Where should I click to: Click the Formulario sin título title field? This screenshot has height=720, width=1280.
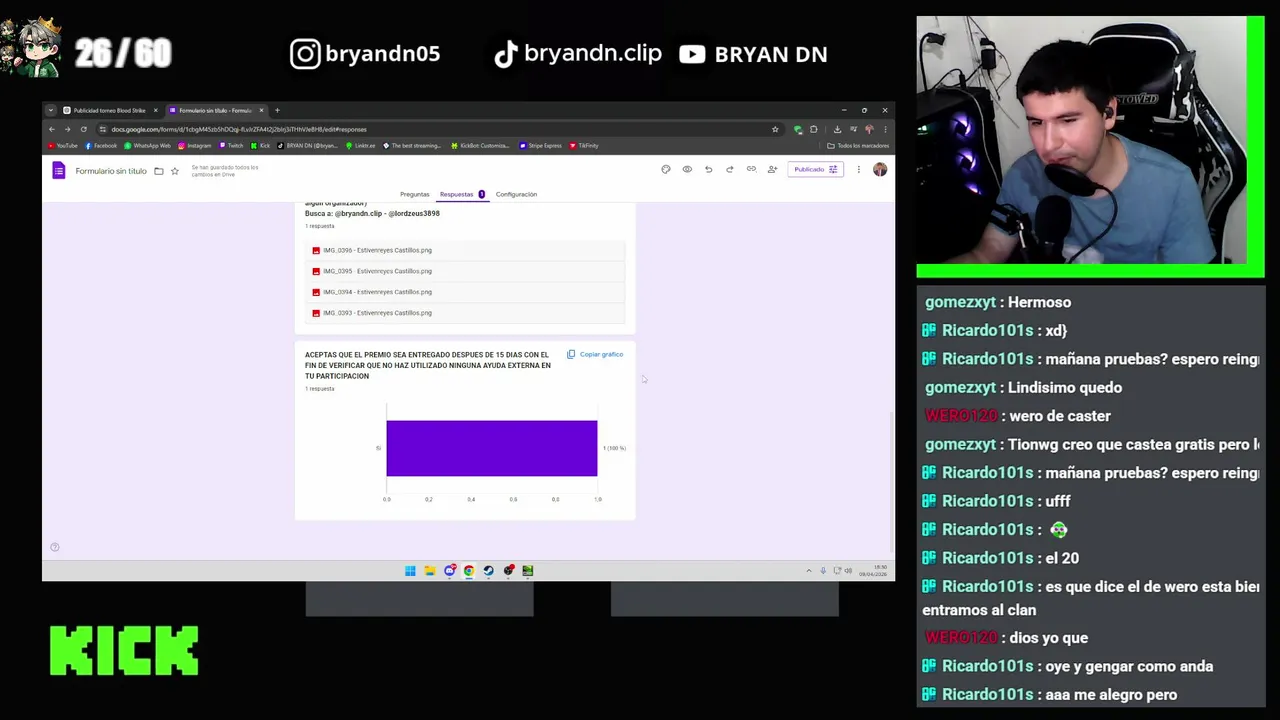[111, 171]
